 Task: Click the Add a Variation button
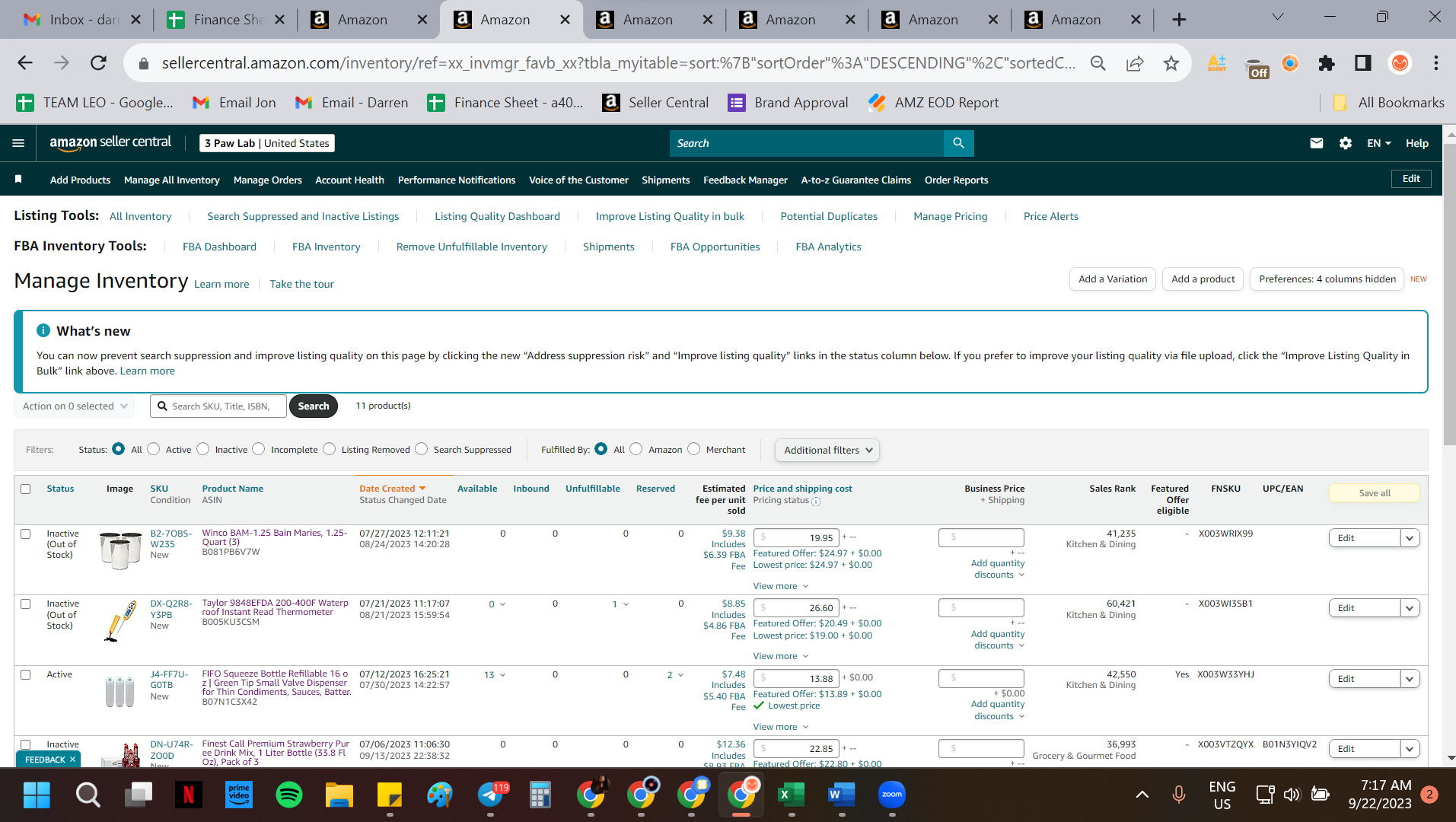(x=1113, y=279)
